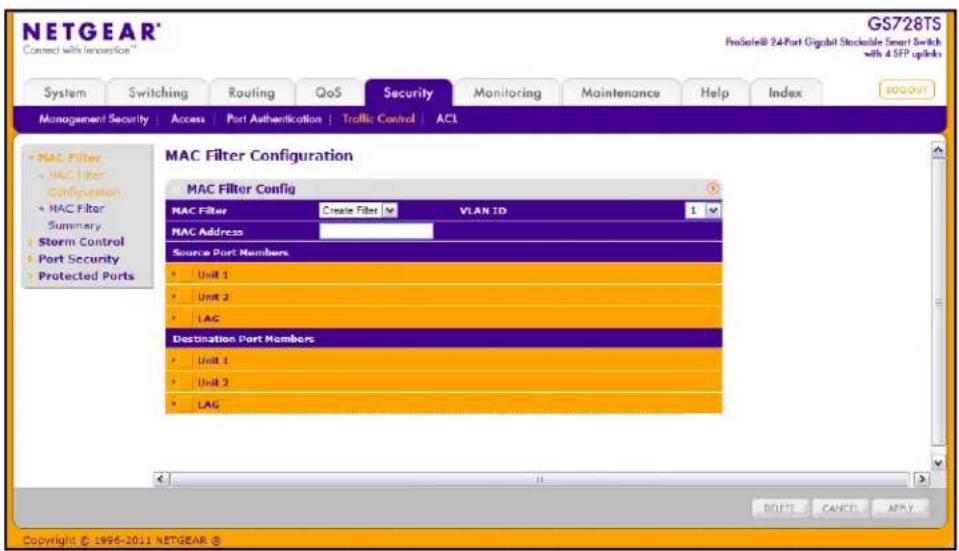The image size is (959, 551).
Task: Switch to the Index tab
Action: click(x=785, y=93)
